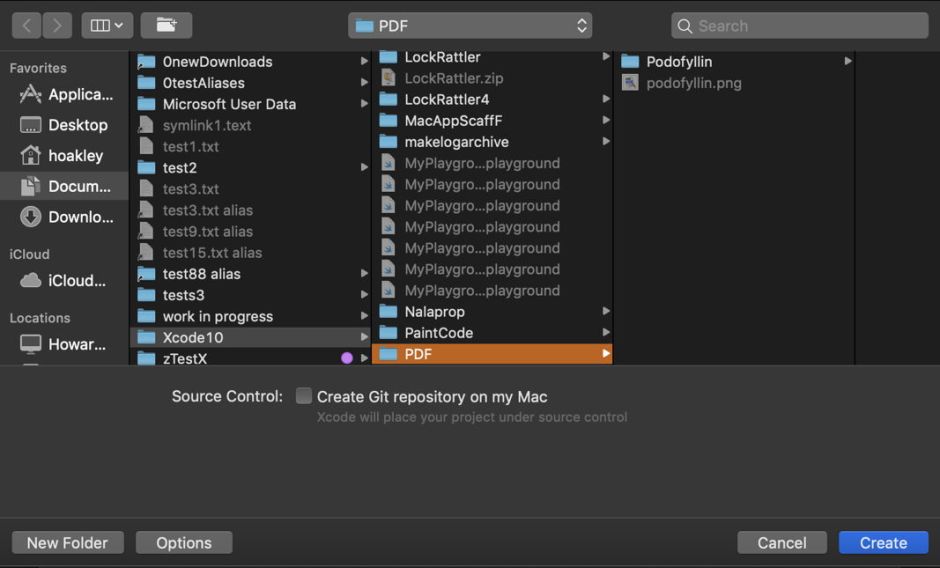Expand the LockRattler4 folder arrow

point(606,99)
